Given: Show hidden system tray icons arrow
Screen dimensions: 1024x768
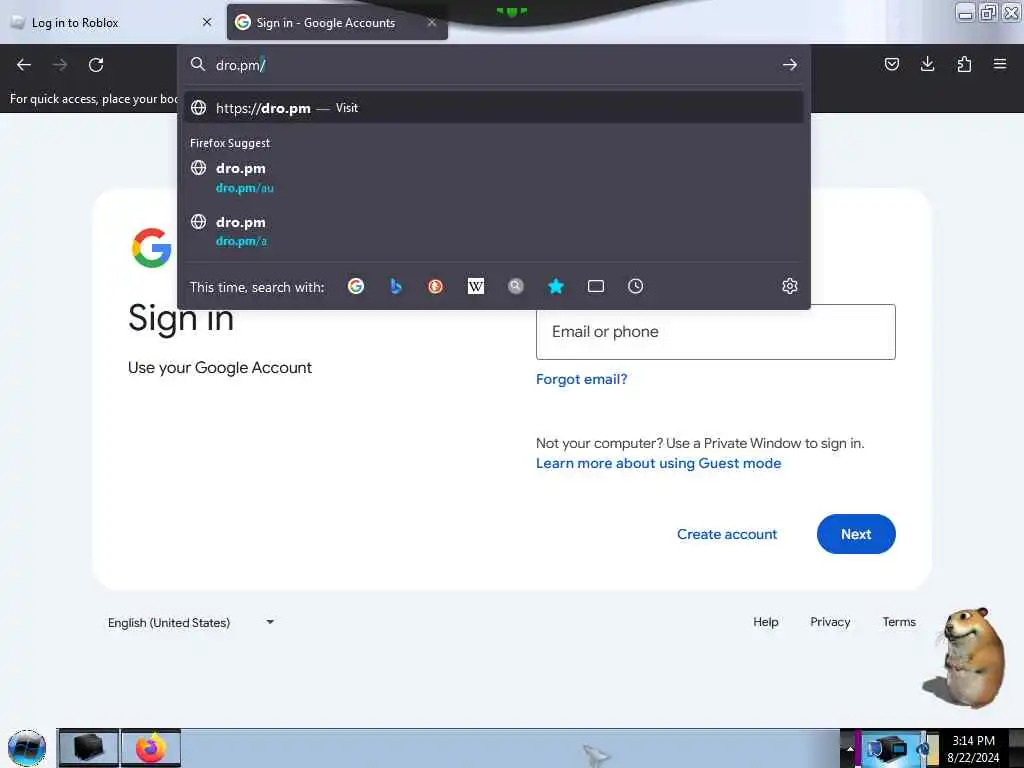Looking at the screenshot, I should pos(849,748).
